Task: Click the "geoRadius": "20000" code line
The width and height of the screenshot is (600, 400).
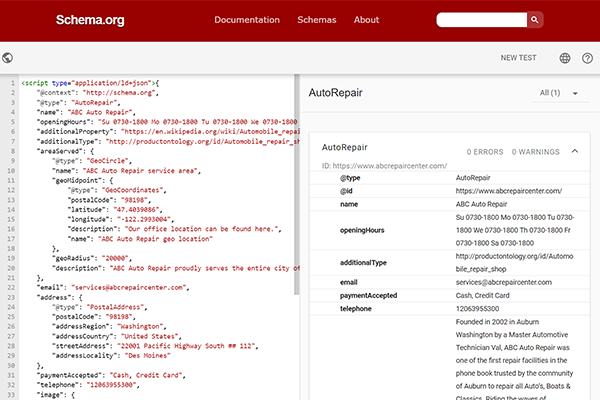Action: (x=92, y=258)
